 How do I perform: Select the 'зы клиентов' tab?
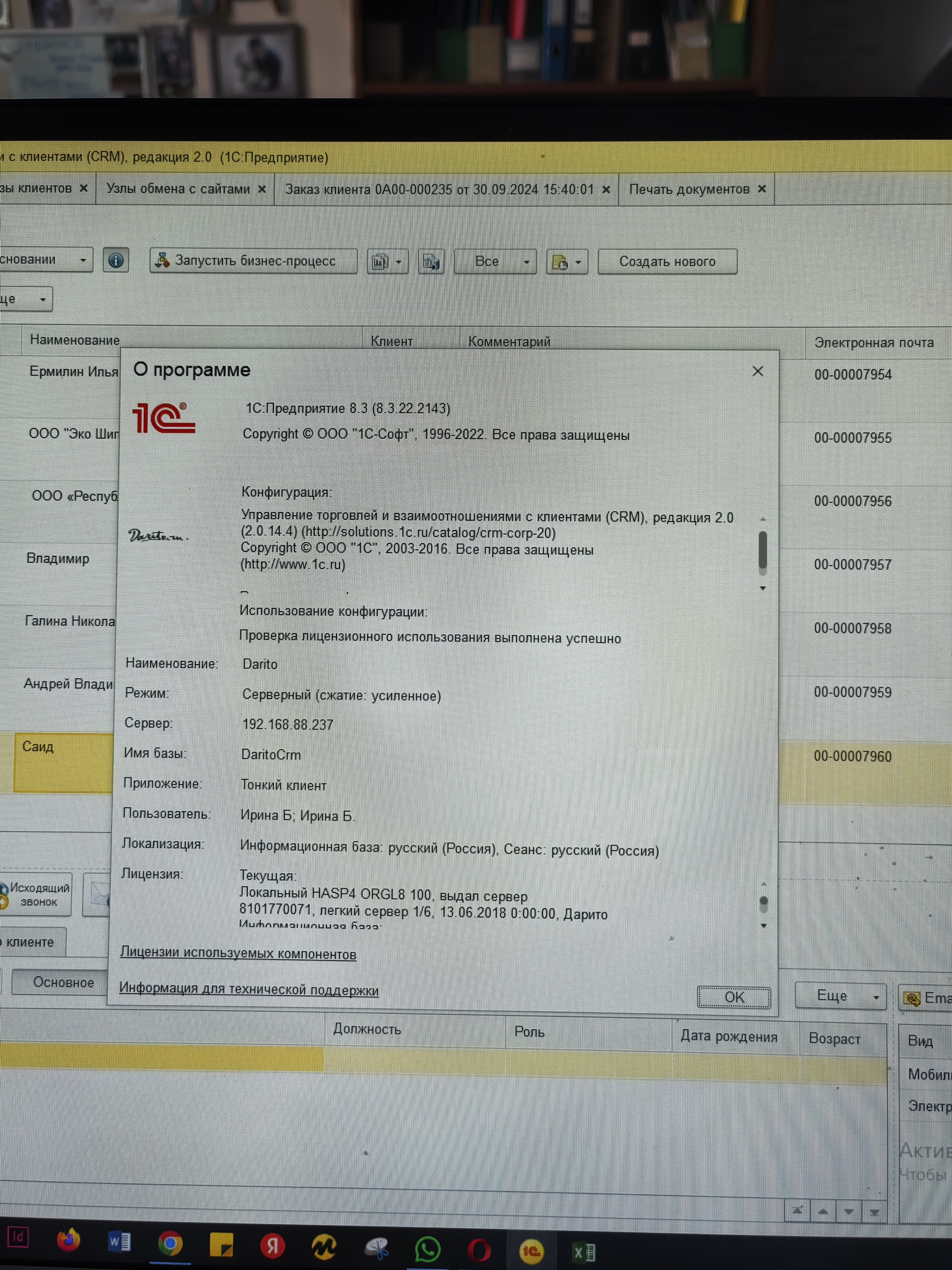tap(36, 188)
